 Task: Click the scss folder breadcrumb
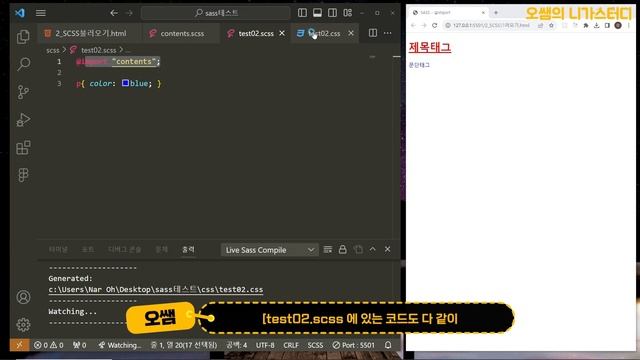(x=53, y=50)
